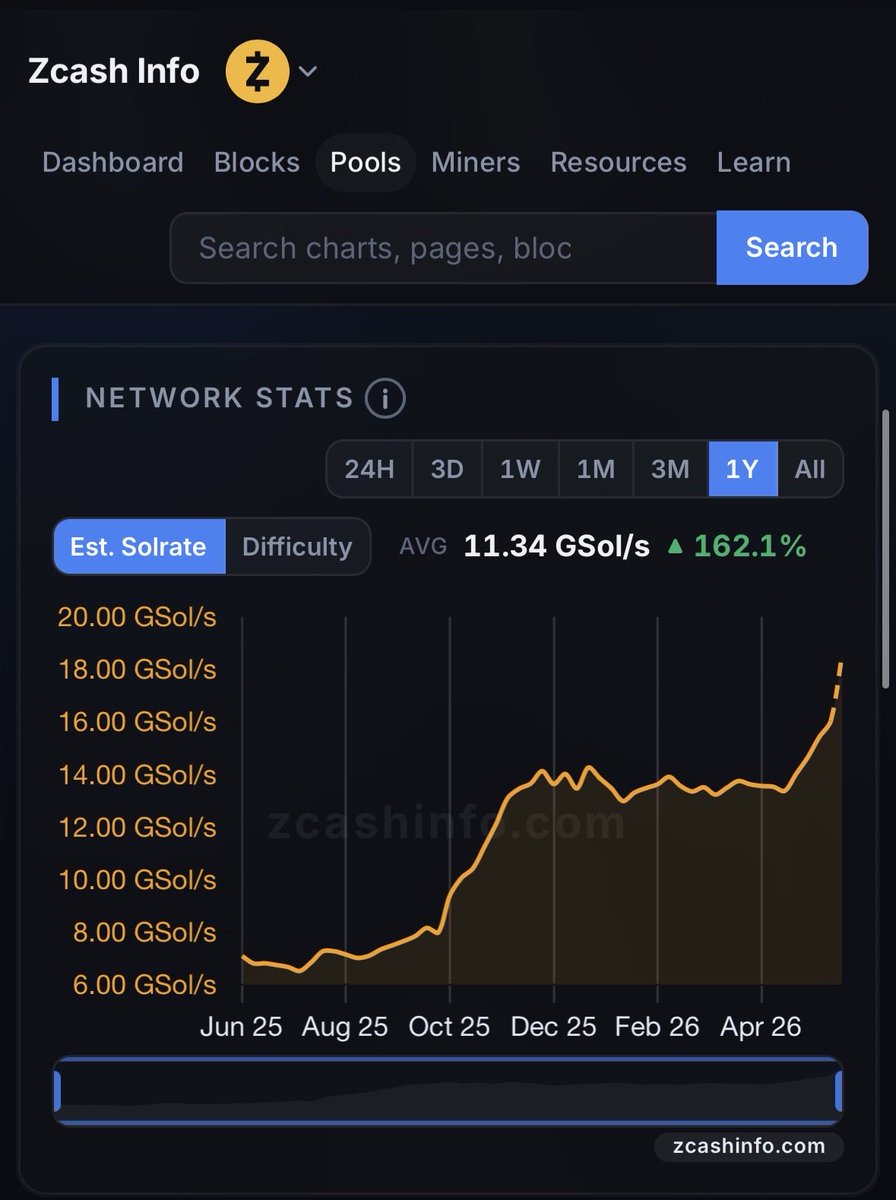Click the 20.00 GSol/s axis label
896x1200 pixels.
[x=137, y=616]
